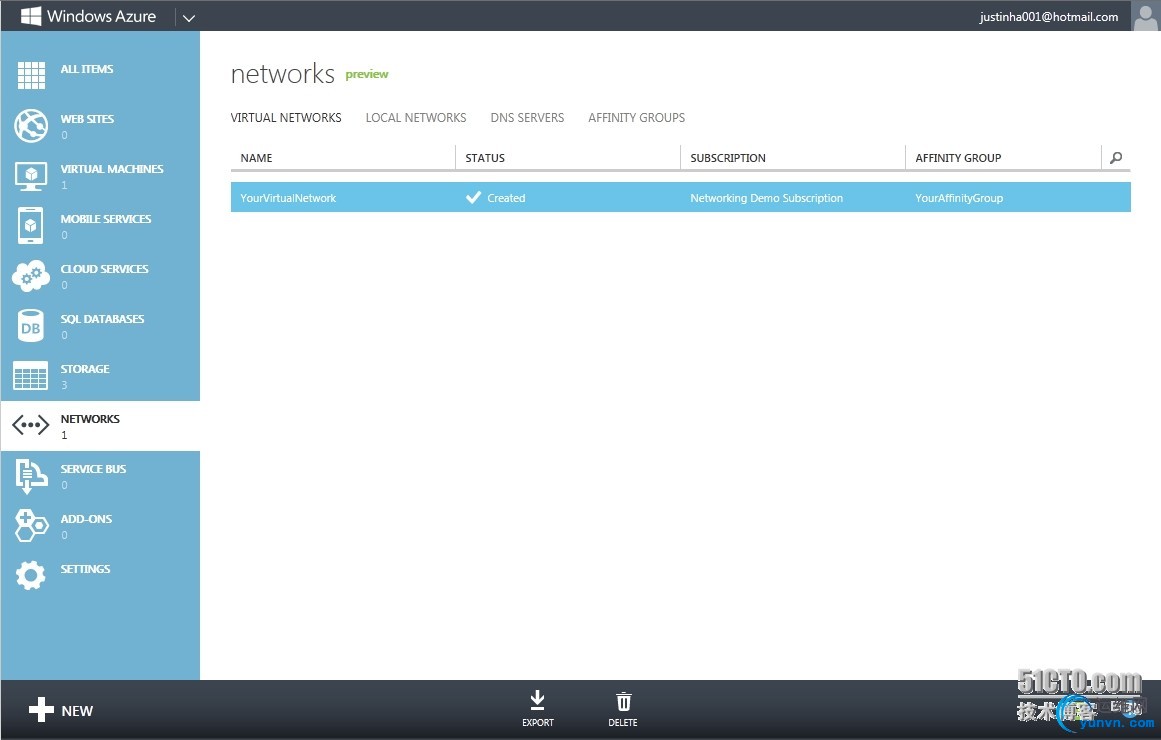Click the Windows Azure logo icon

[30, 16]
